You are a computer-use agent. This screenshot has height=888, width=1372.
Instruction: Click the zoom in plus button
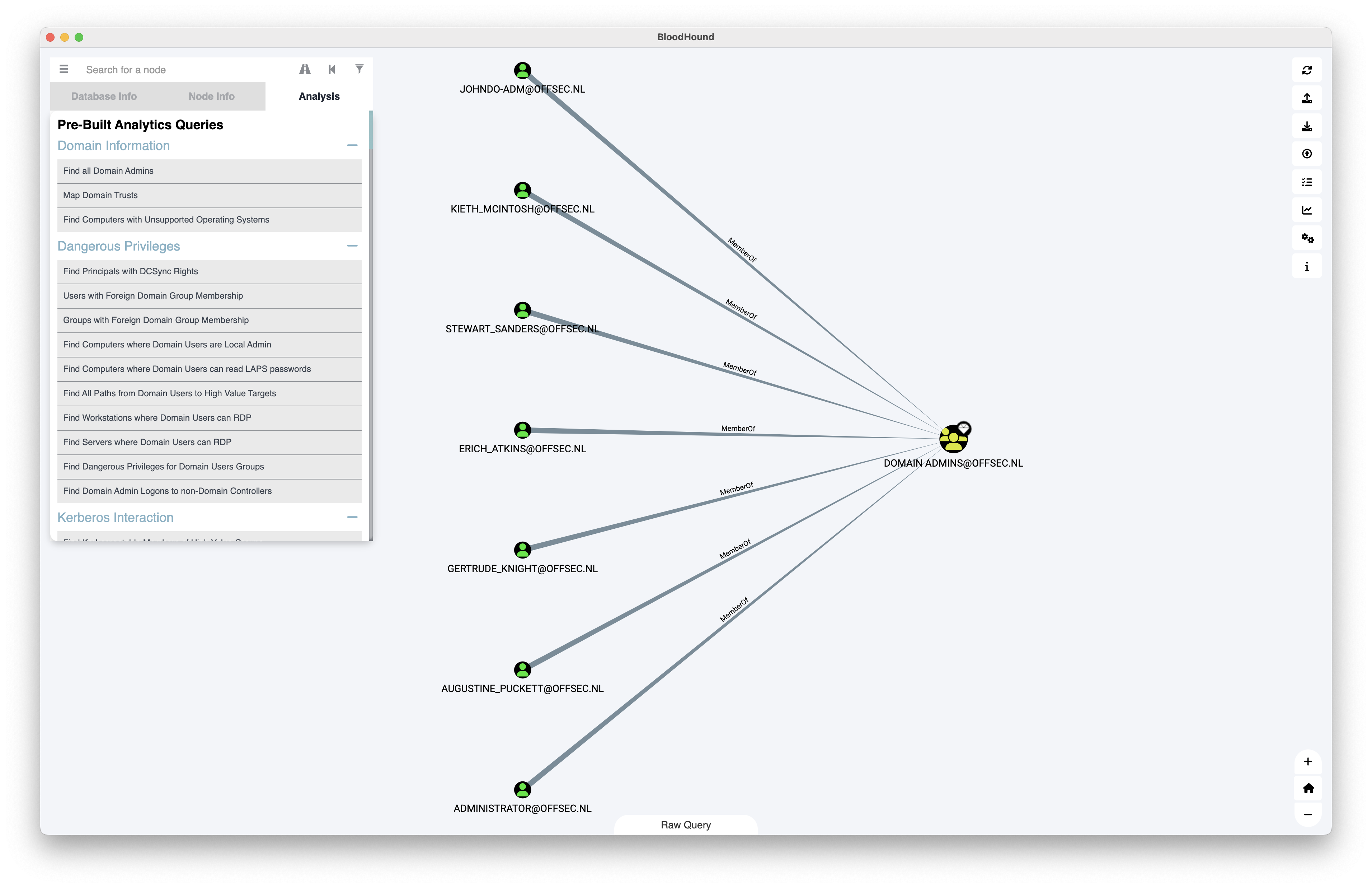pos(1307,762)
